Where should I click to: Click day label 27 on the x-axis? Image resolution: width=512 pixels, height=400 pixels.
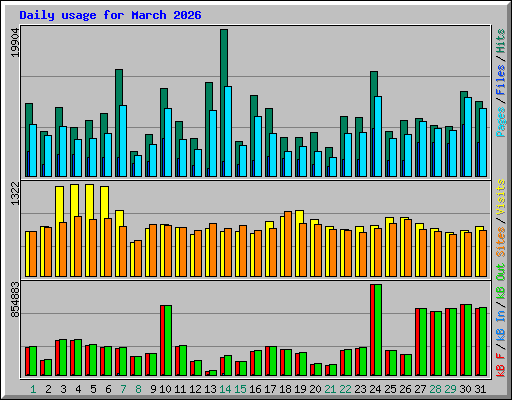(420, 389)
